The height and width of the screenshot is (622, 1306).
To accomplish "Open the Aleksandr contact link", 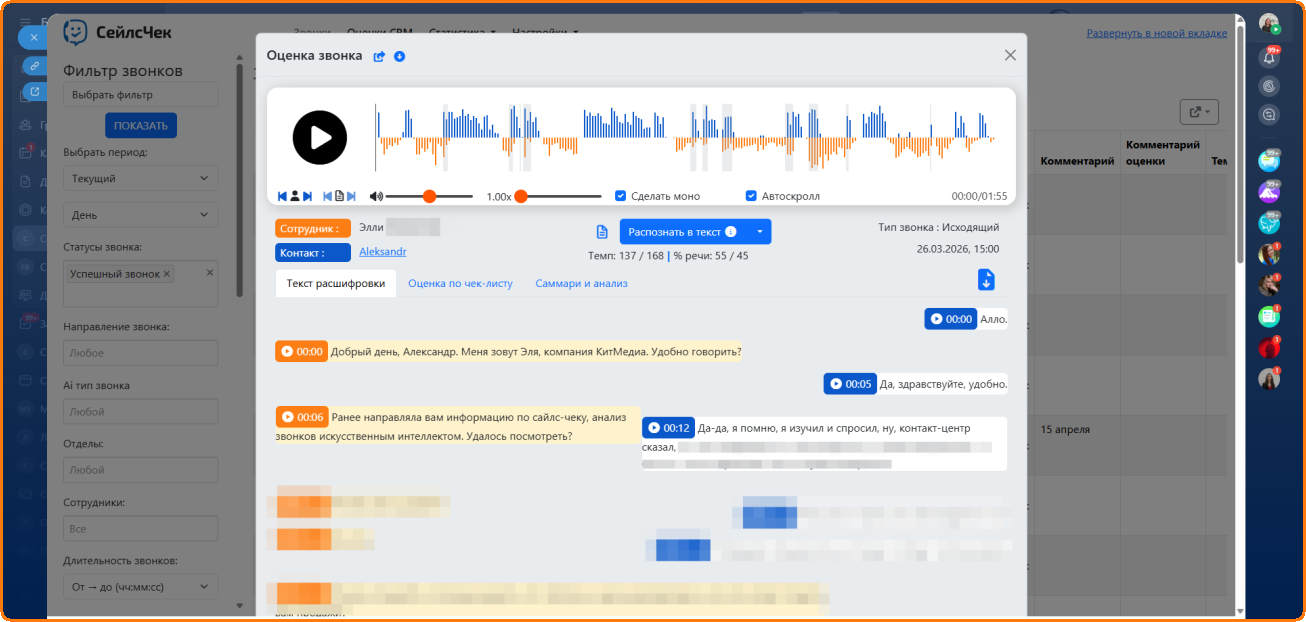I will (x=382, y=252).
